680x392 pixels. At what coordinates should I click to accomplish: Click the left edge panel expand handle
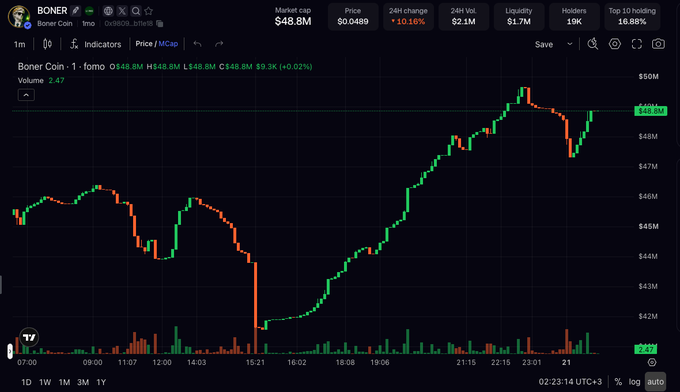point(10,351)
